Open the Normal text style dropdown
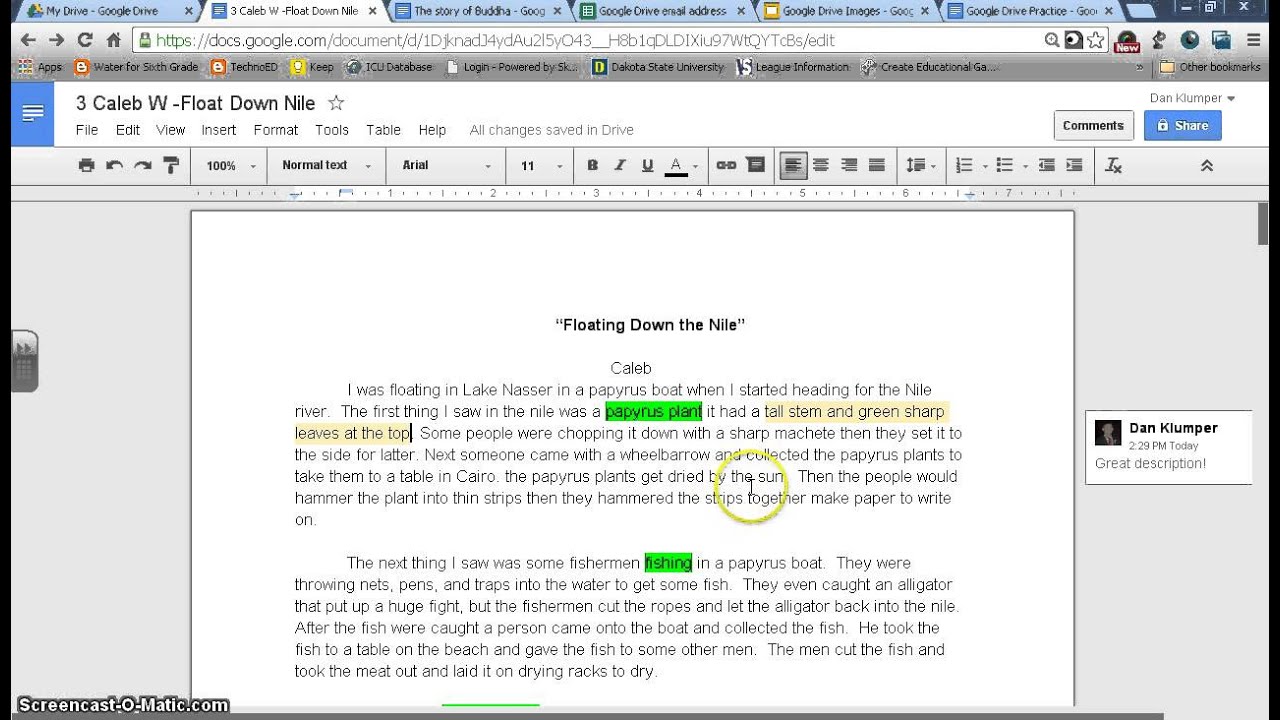This screenshot has width=1280, height=720. [x=326, y=166]
